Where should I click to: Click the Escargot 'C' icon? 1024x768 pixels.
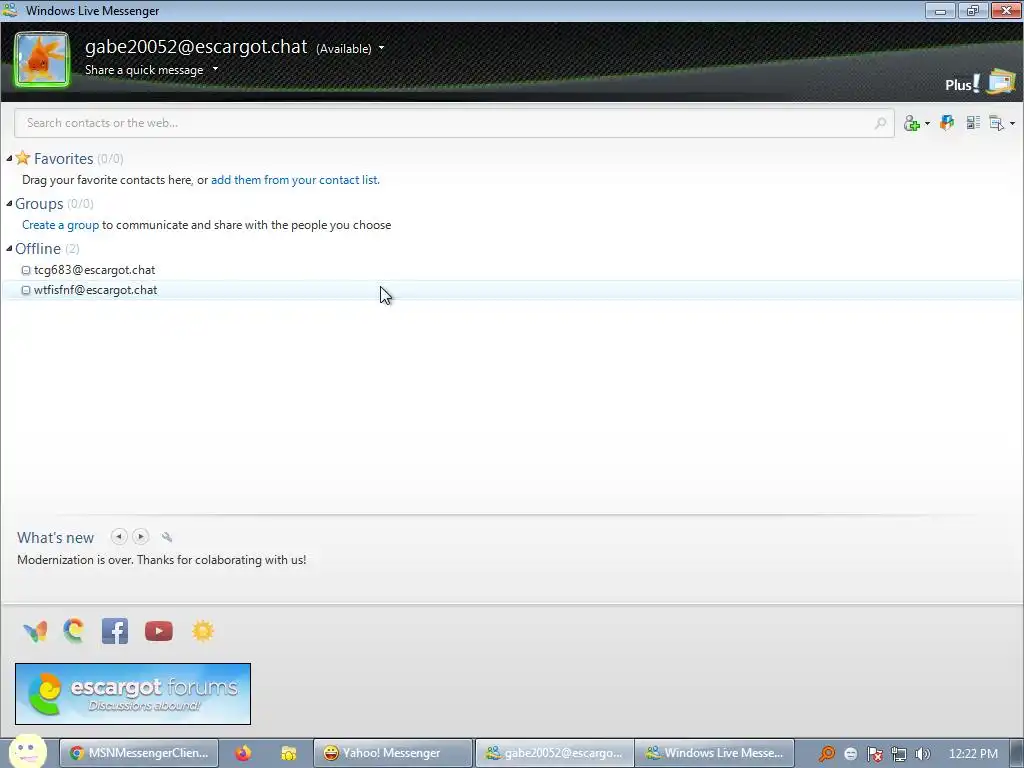pyautogui.click(x=74, y=630)
